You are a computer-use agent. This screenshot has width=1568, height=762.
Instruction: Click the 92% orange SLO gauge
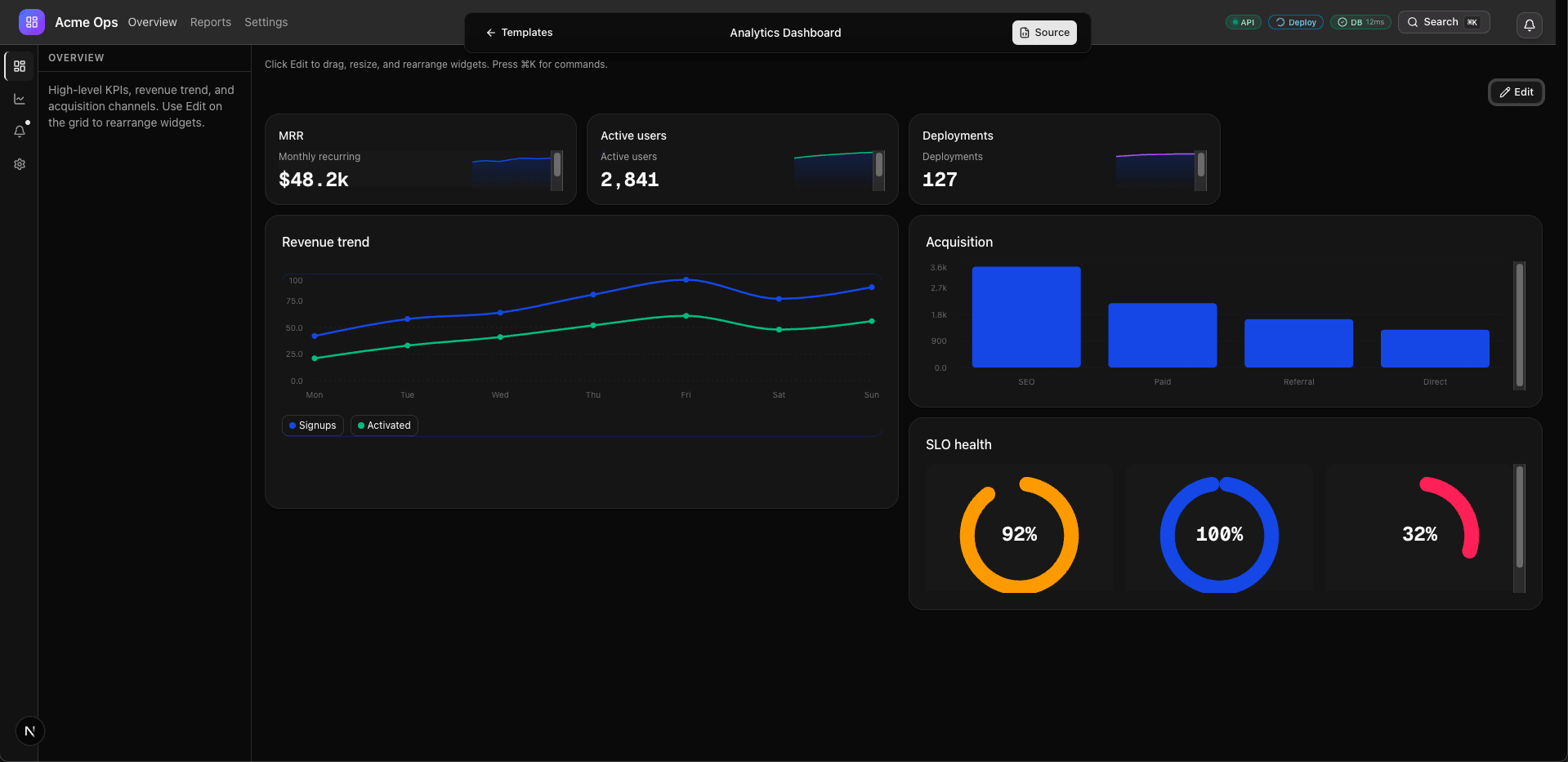[x=1019, y=535]
